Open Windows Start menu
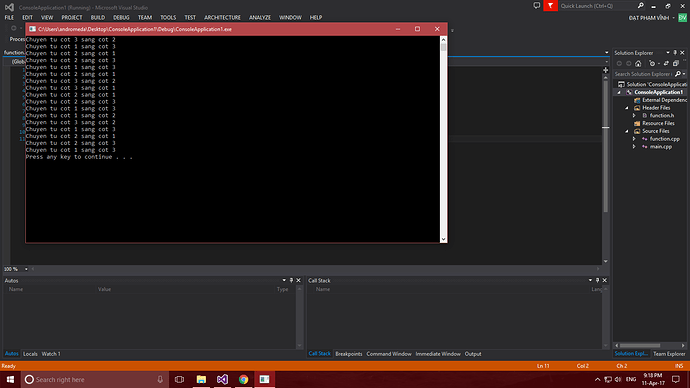690x388 pixels. tap(10, 379)
